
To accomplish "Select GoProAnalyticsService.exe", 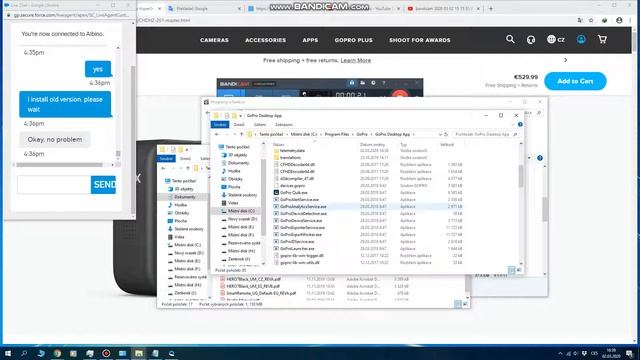I will point(303,207).
